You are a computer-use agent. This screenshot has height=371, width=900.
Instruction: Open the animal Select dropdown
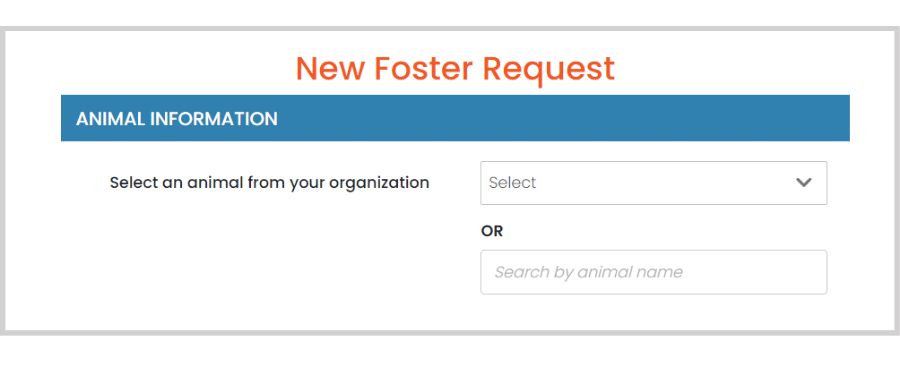point(654,183)
